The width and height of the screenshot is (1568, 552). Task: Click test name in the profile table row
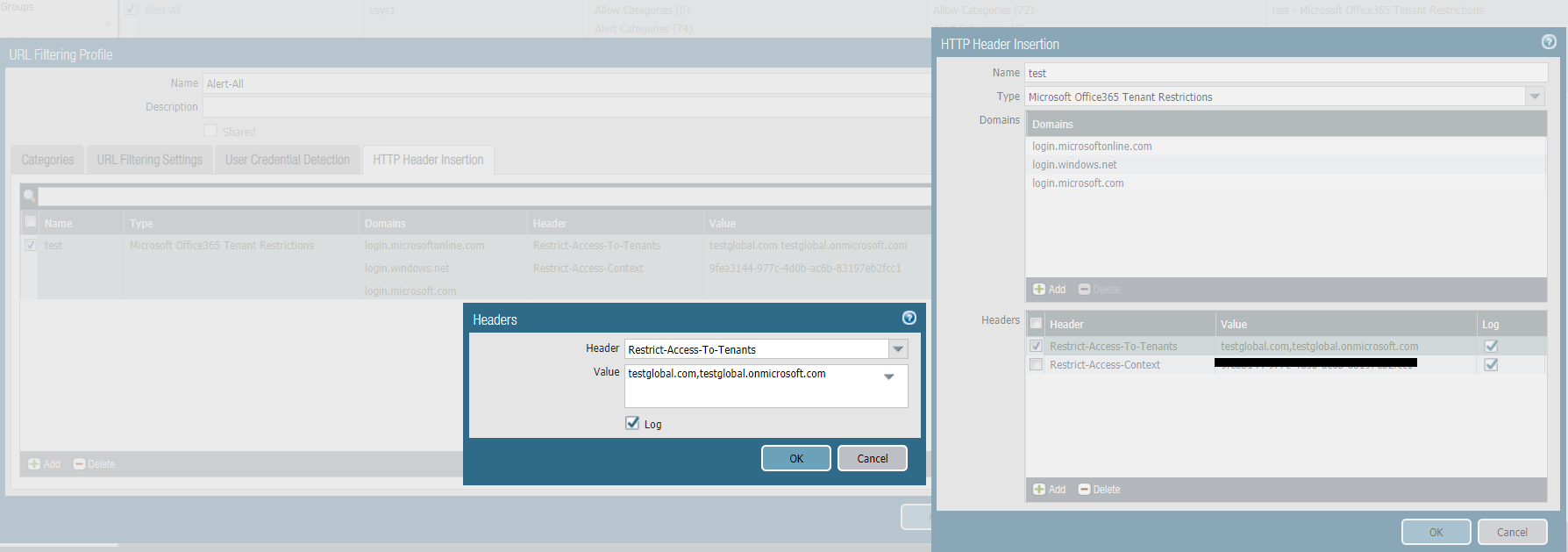coord(53,246)
